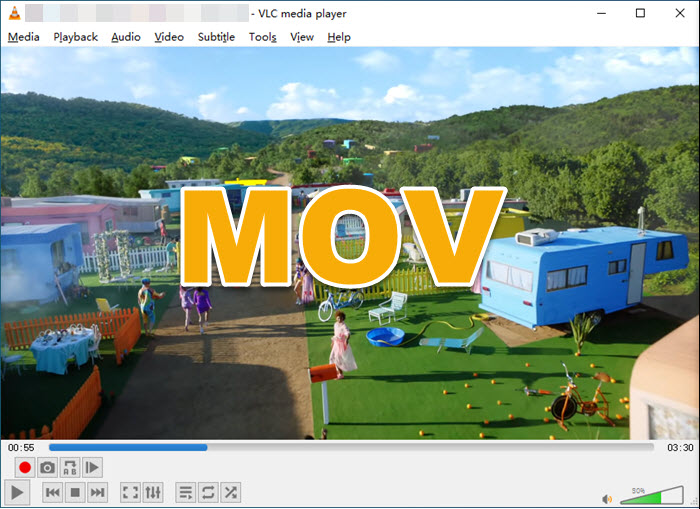Maximize the VLC window
700x509 pixels.
coord(640,13)
